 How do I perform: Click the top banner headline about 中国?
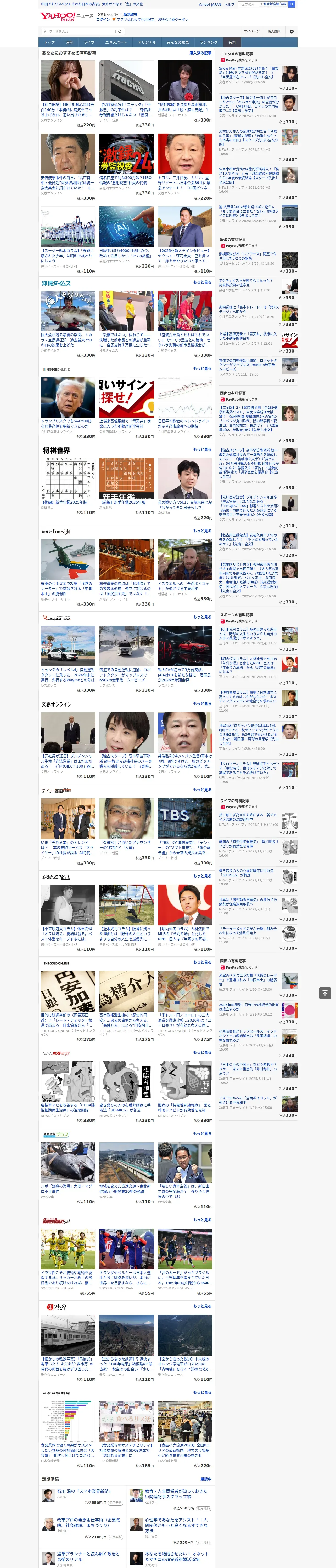[x=92, y=4]
